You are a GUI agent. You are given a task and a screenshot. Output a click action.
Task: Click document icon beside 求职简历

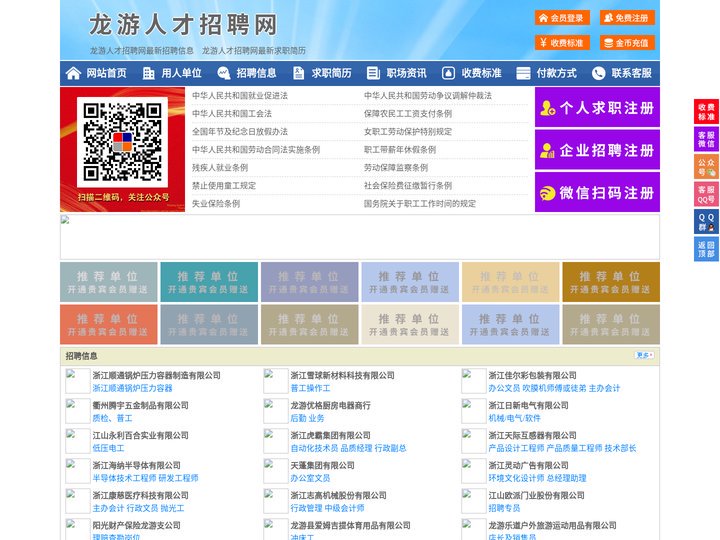coord(298,73)
